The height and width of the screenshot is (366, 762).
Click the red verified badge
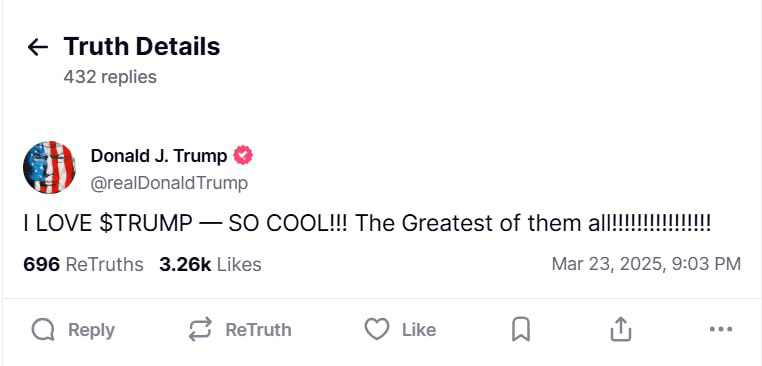click(x=243, y=156)
